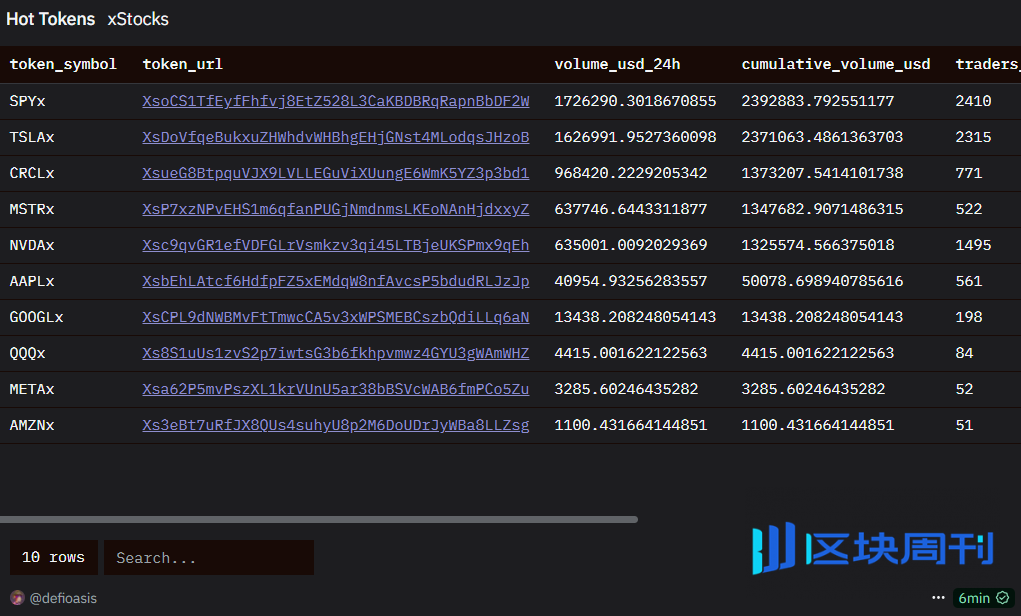Open the @defioasis author profile
This screenshot has height=616, width=1021.
pyautogui.click(x=63, y=598)
